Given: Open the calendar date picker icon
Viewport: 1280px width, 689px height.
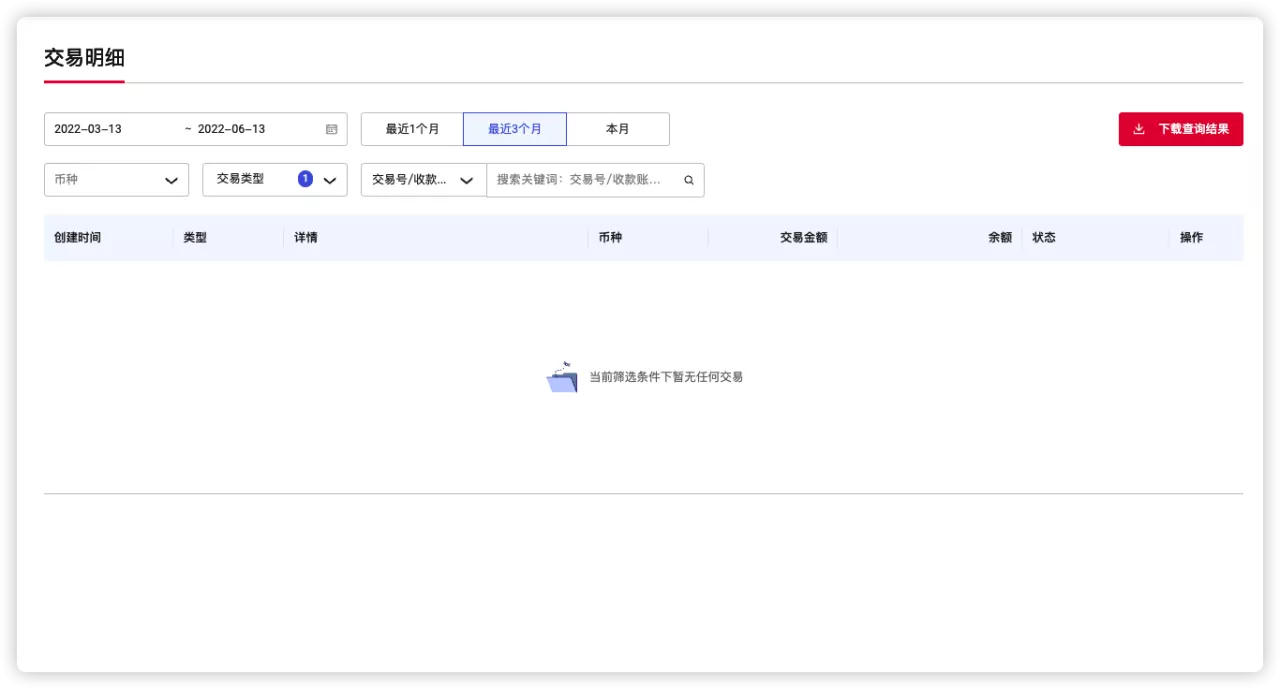Looking at the screenshot, I should [331, 129].
